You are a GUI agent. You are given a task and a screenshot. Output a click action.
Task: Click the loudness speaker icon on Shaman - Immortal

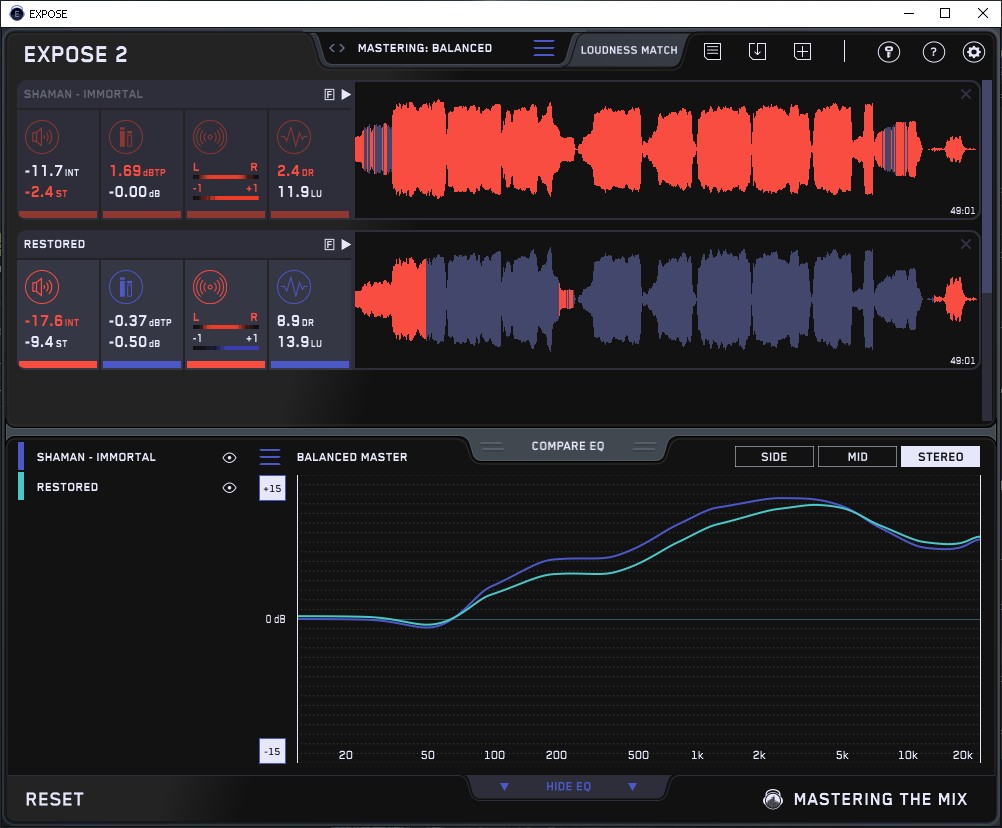(41, 137)
